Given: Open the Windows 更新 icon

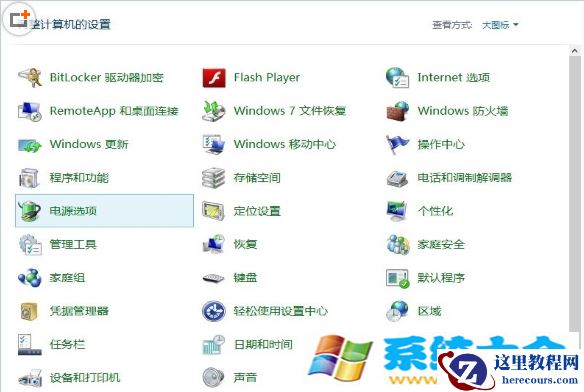Looking at the screenshot, I should pos(30,145).
